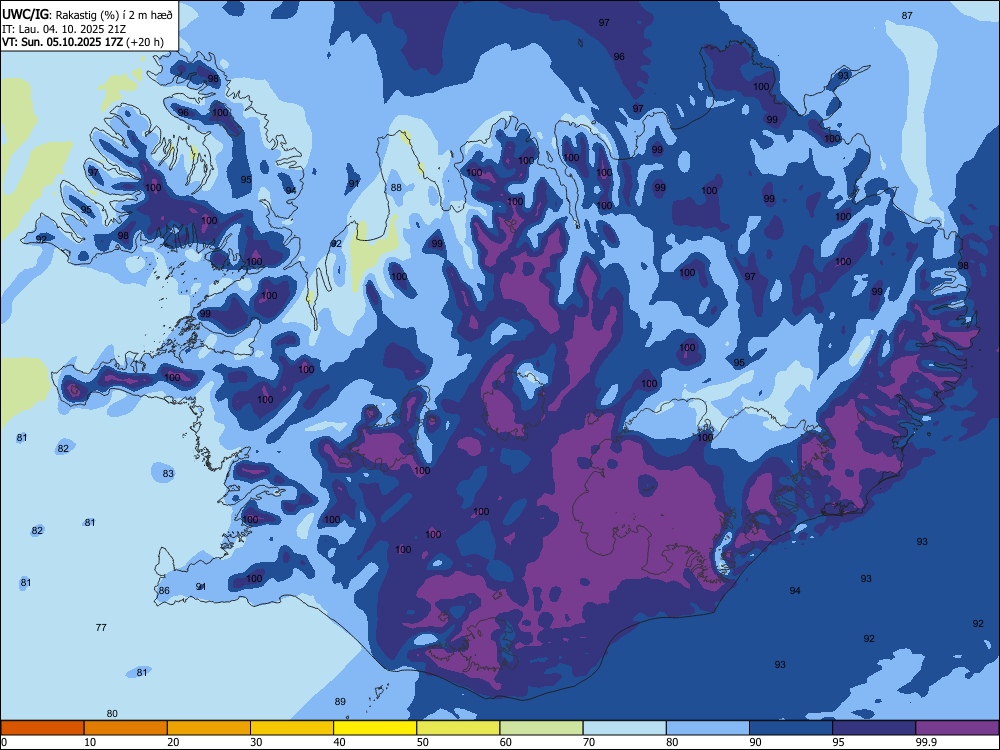This screenshot has height=750, width=1000.
Task: Click the gold 30–40 legend swatch
Action: (292, 728)
